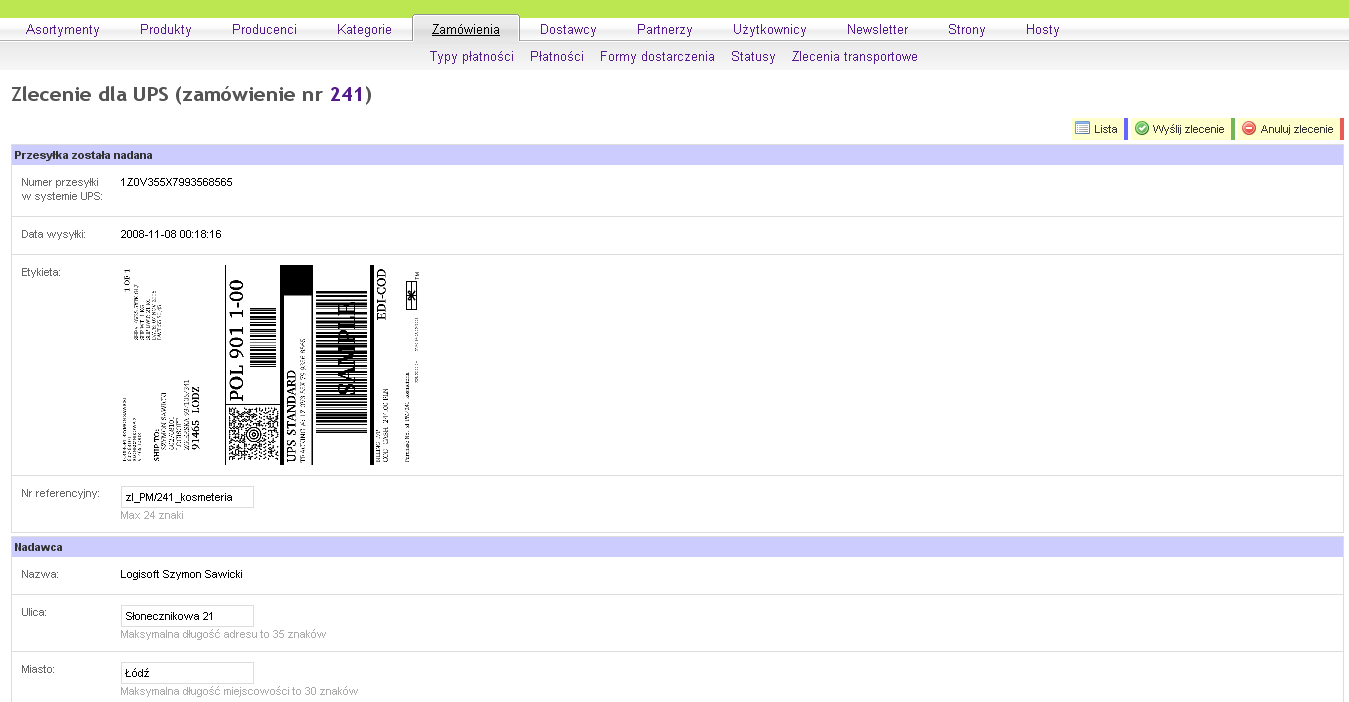Screen dimensions: 1349x702
Task: Open order number 241 link in heading
Action: pyautogui.click(x=347, y=95)
